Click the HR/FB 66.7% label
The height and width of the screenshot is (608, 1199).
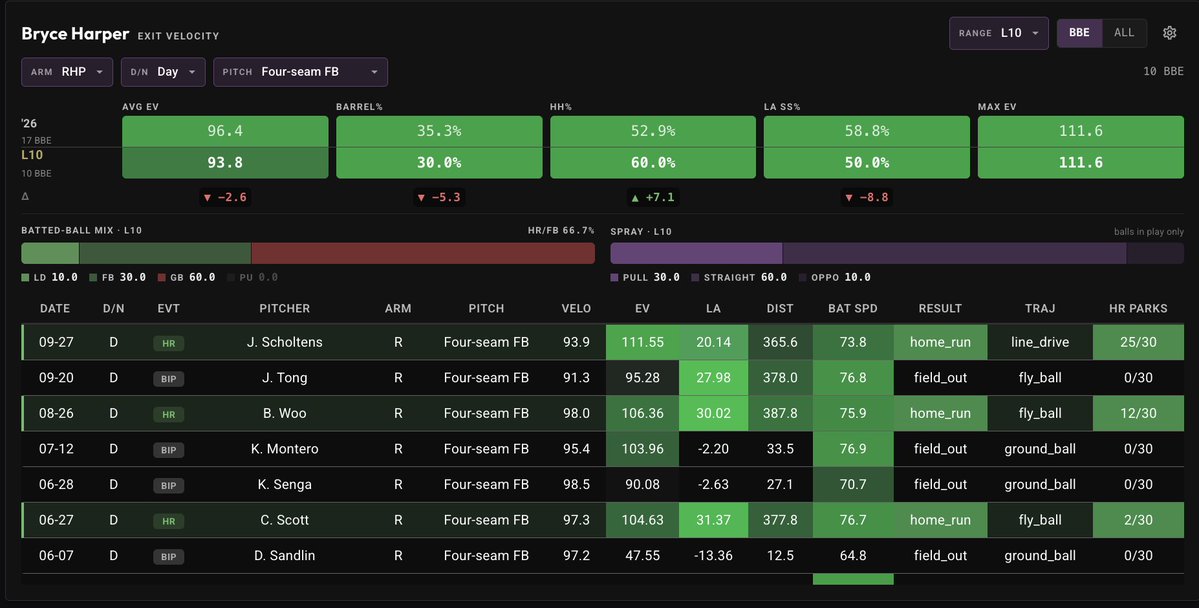(561, 230)
